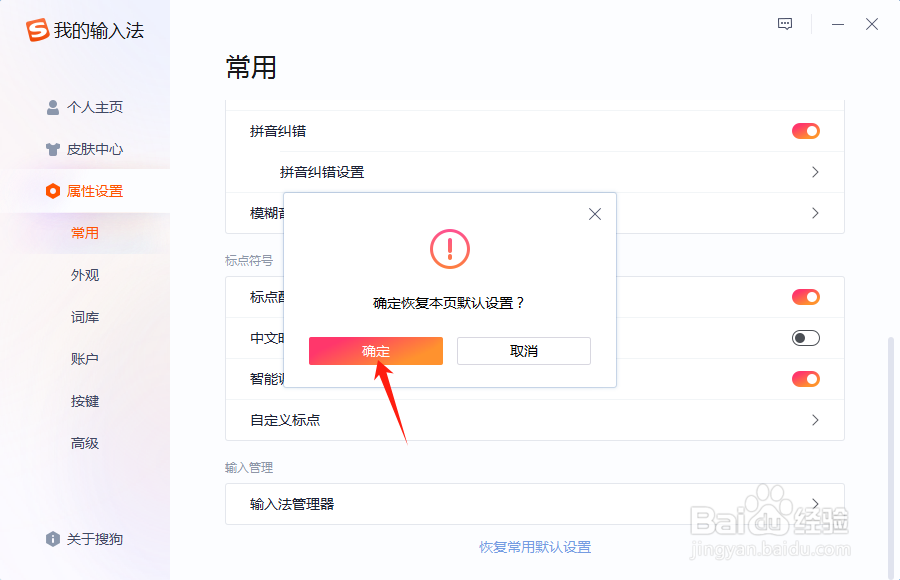This screenshot has height=580, width=900.
Task: Click the 皮肤中心 skin icon
Action: (52, 149)
